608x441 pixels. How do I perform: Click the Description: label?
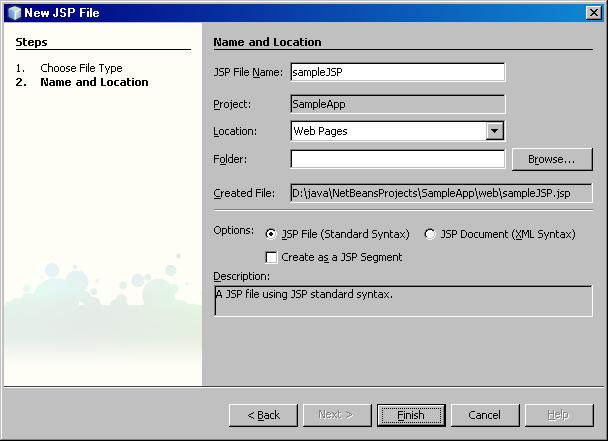242,276
